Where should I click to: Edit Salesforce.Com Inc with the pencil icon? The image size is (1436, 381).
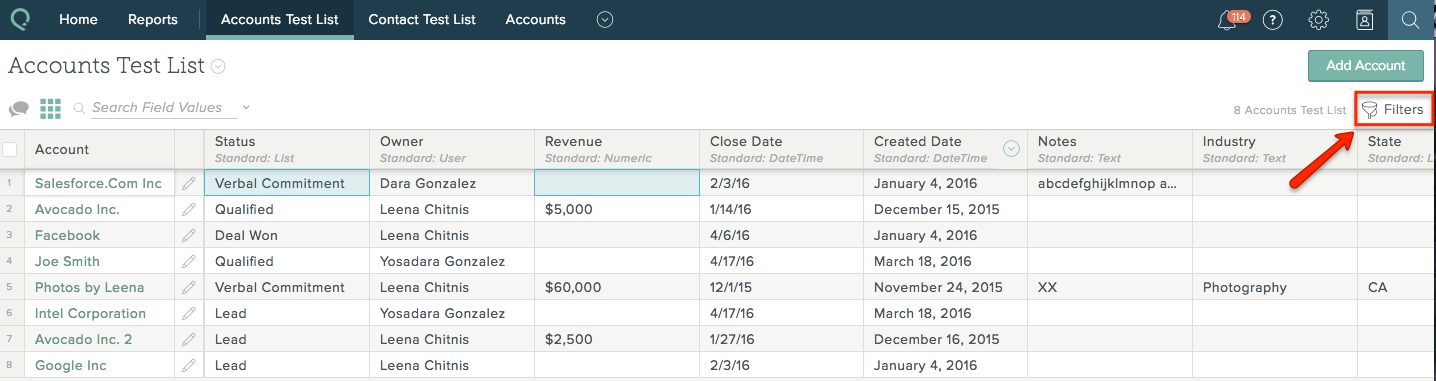pos(188,183)
